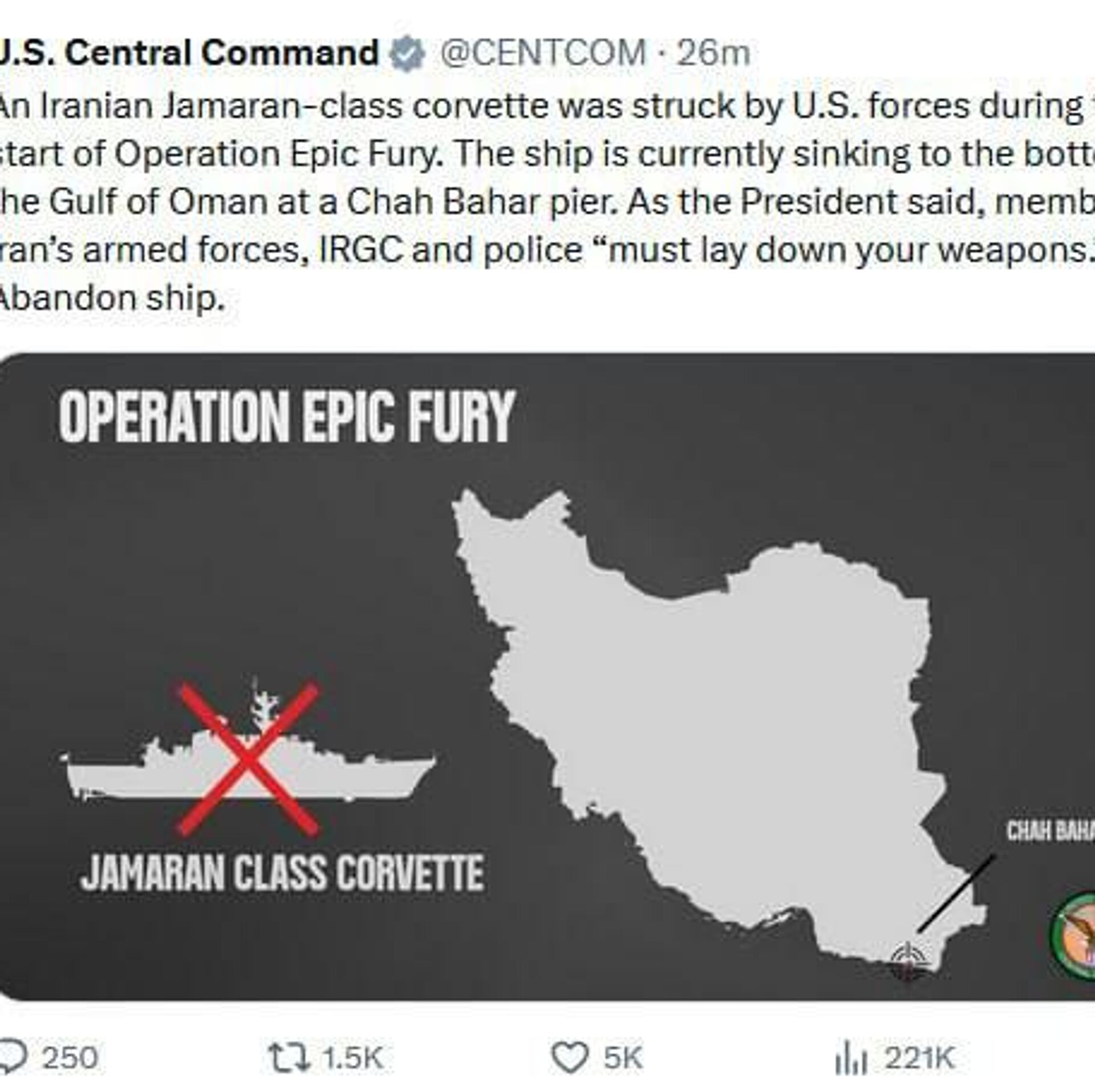The image size is (1095, 1092).
Task: Click the 26m post timestamp
Action: click(x=713, y=54)
